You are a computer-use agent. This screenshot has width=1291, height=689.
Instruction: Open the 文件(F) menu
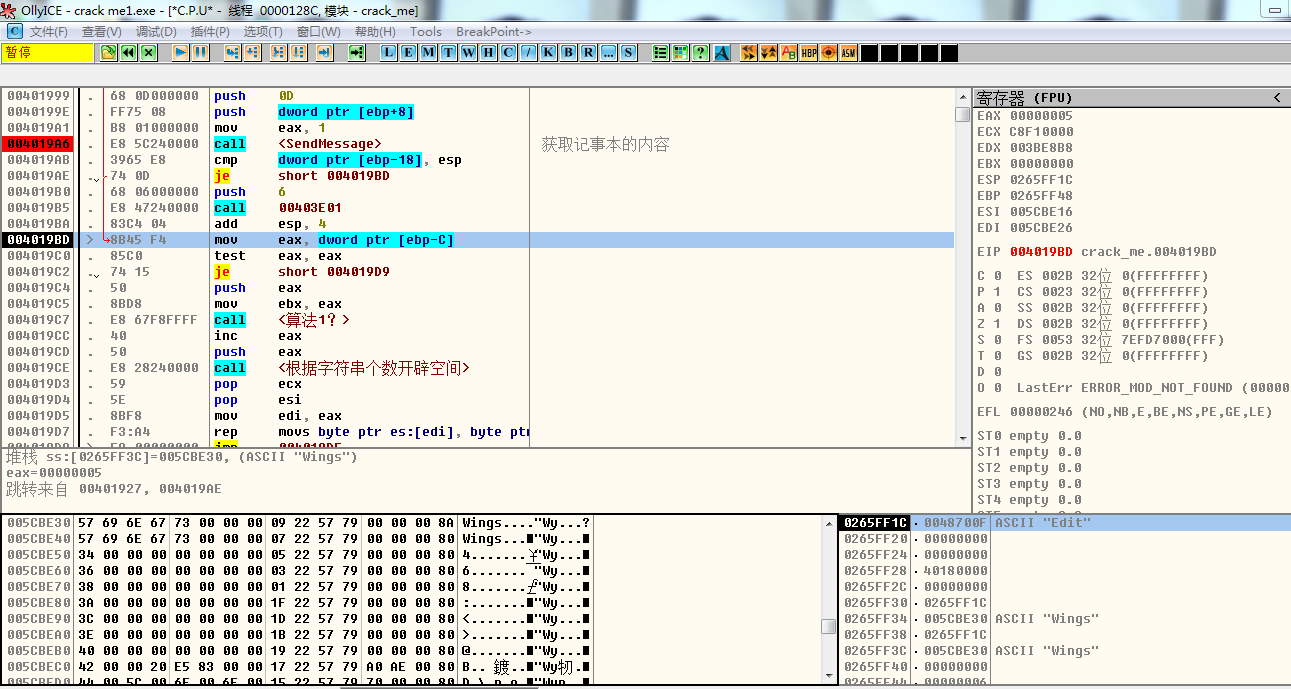coord(49,31)
